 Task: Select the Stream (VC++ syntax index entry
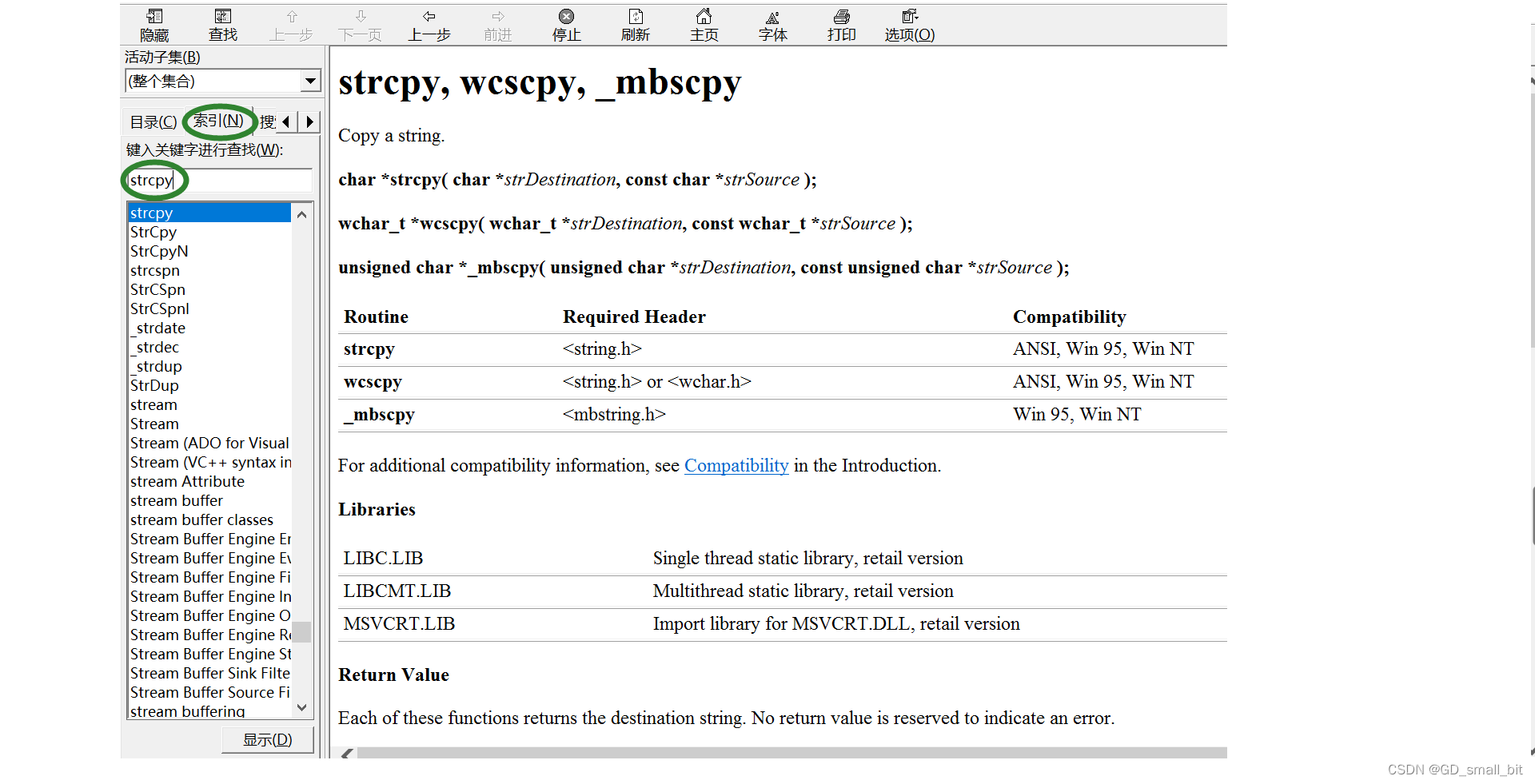tap(209, 462)
